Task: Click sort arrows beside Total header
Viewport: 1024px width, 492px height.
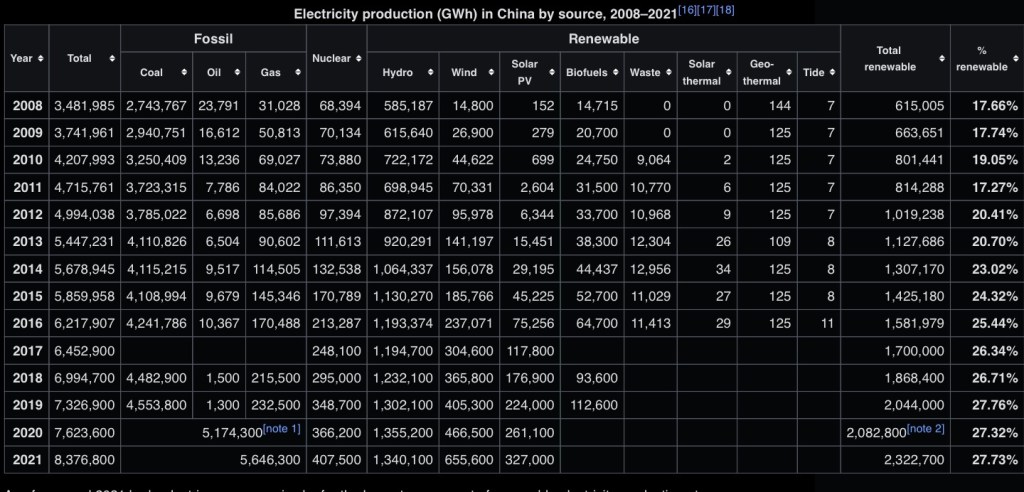Action: (x=112, y=59)
